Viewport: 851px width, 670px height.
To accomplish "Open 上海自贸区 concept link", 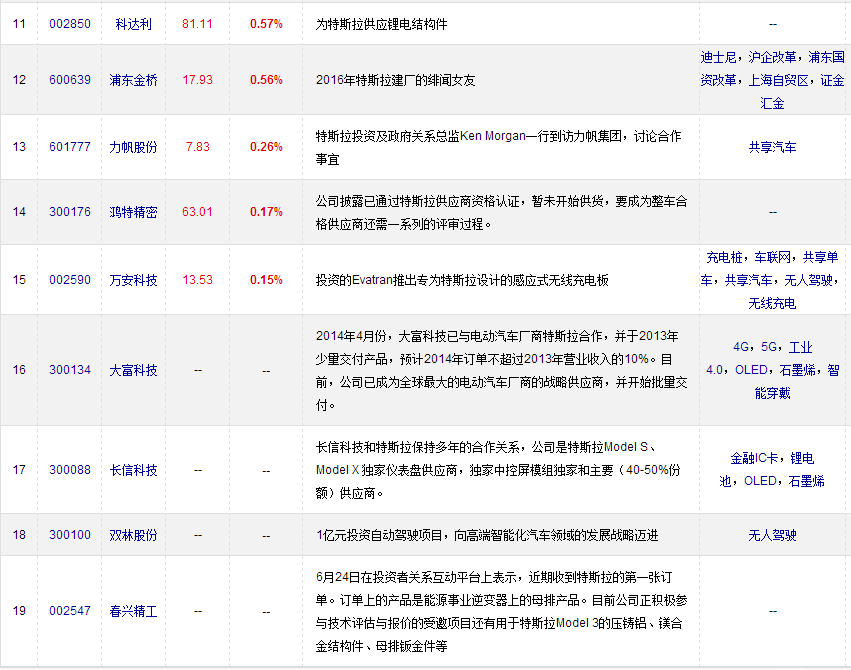I will [778, 80].
